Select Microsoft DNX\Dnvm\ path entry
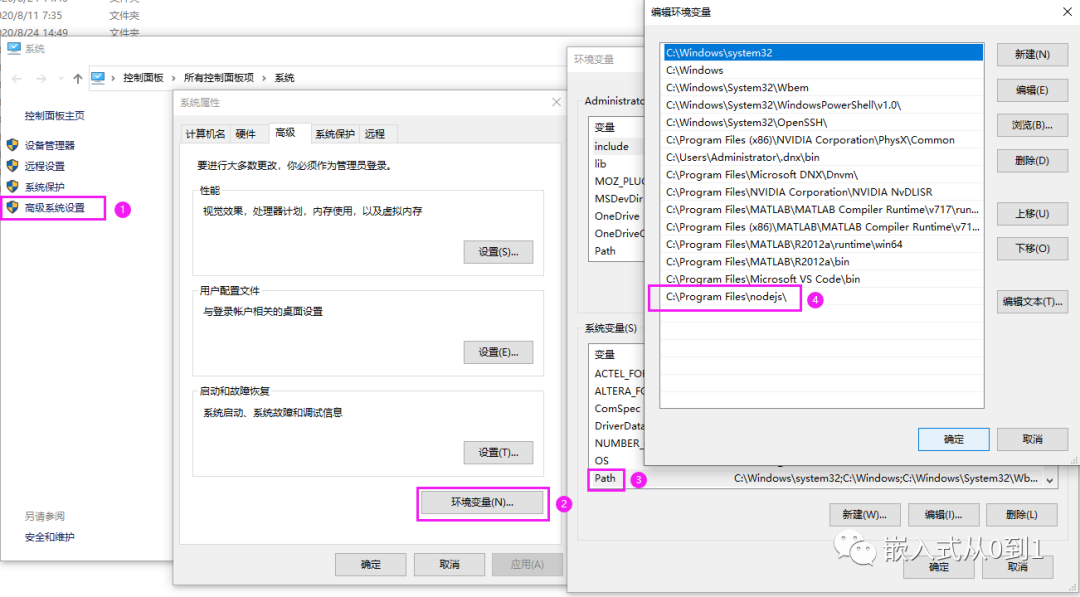The height and width of the screenshot is (597, 1080). [822, 175]
